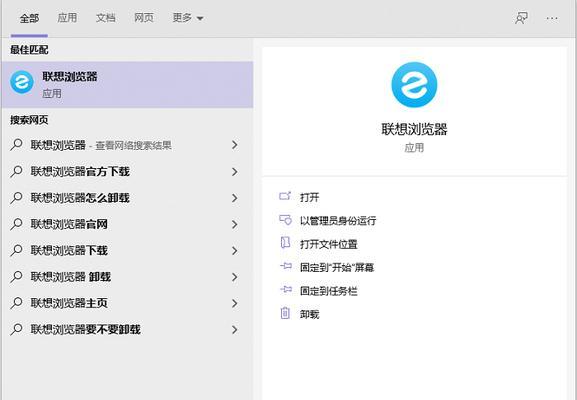Click 卸载 to uninstall the app
Screen dimensions: 577x400
point(309,314)
